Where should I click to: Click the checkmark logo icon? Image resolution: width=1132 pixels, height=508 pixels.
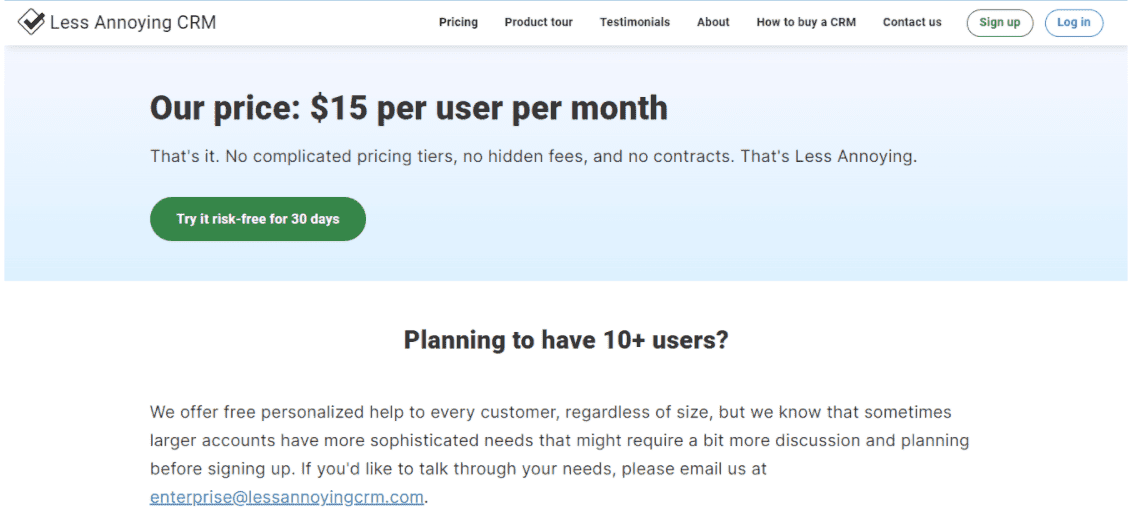(x=31, y=22)
